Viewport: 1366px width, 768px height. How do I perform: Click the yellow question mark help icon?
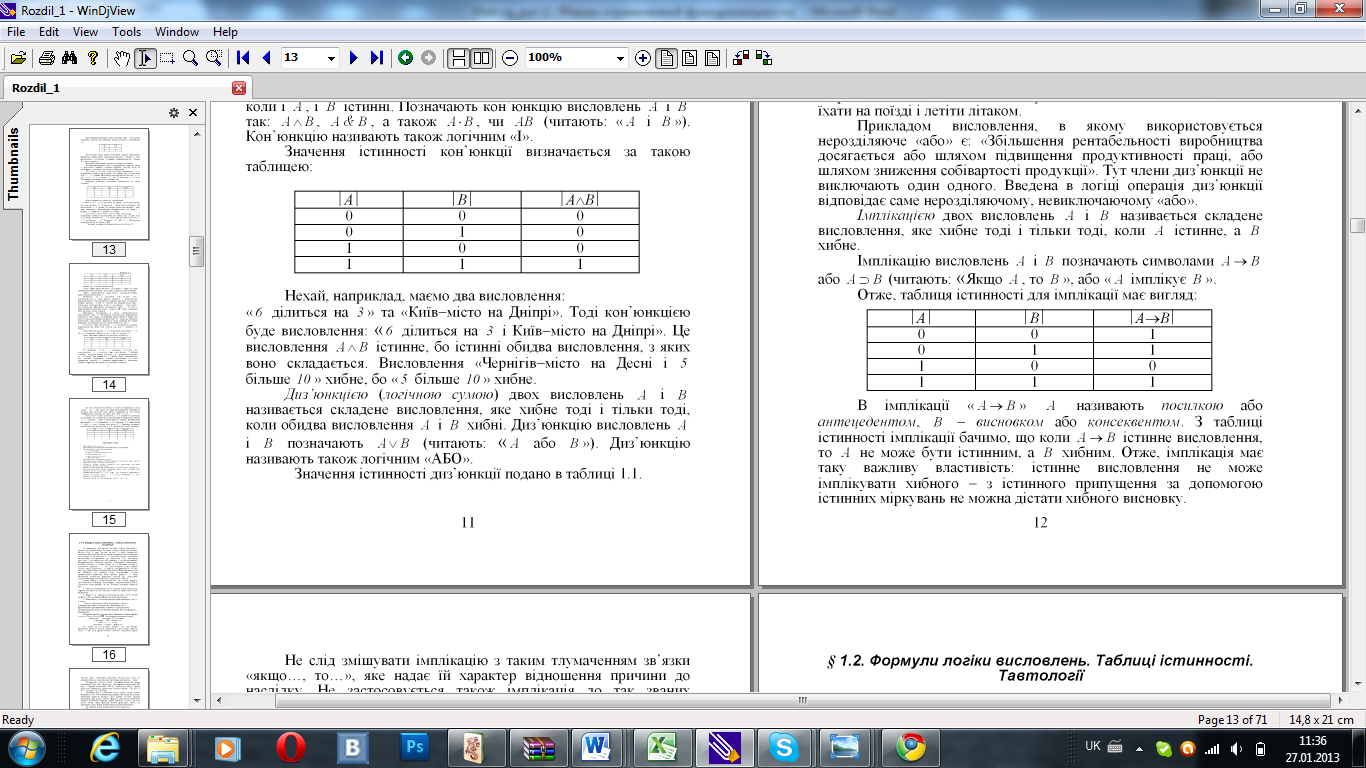[x=93, y=58]
